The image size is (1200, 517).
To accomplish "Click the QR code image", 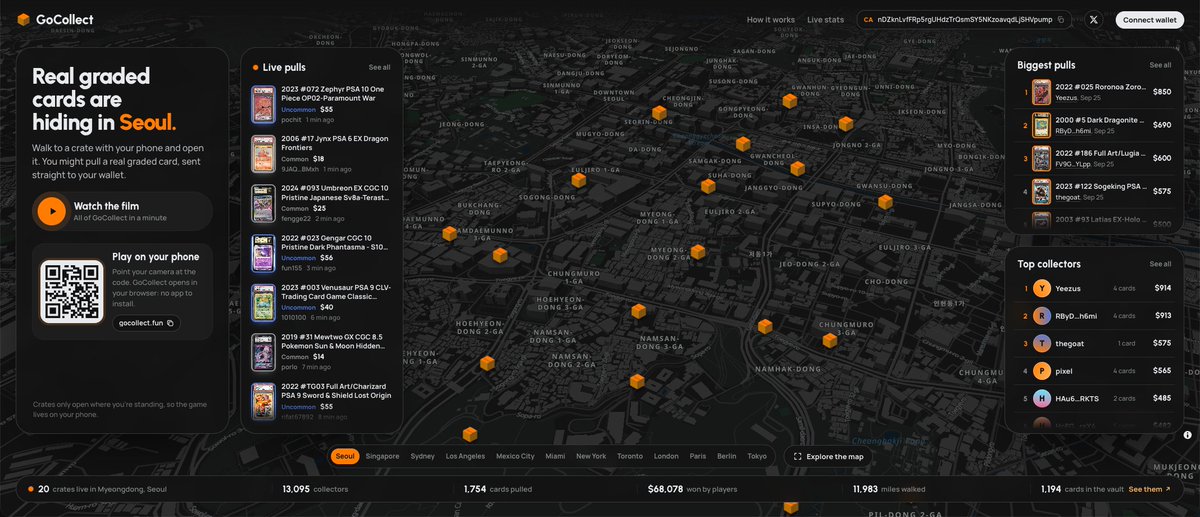I will coord(72,292).
